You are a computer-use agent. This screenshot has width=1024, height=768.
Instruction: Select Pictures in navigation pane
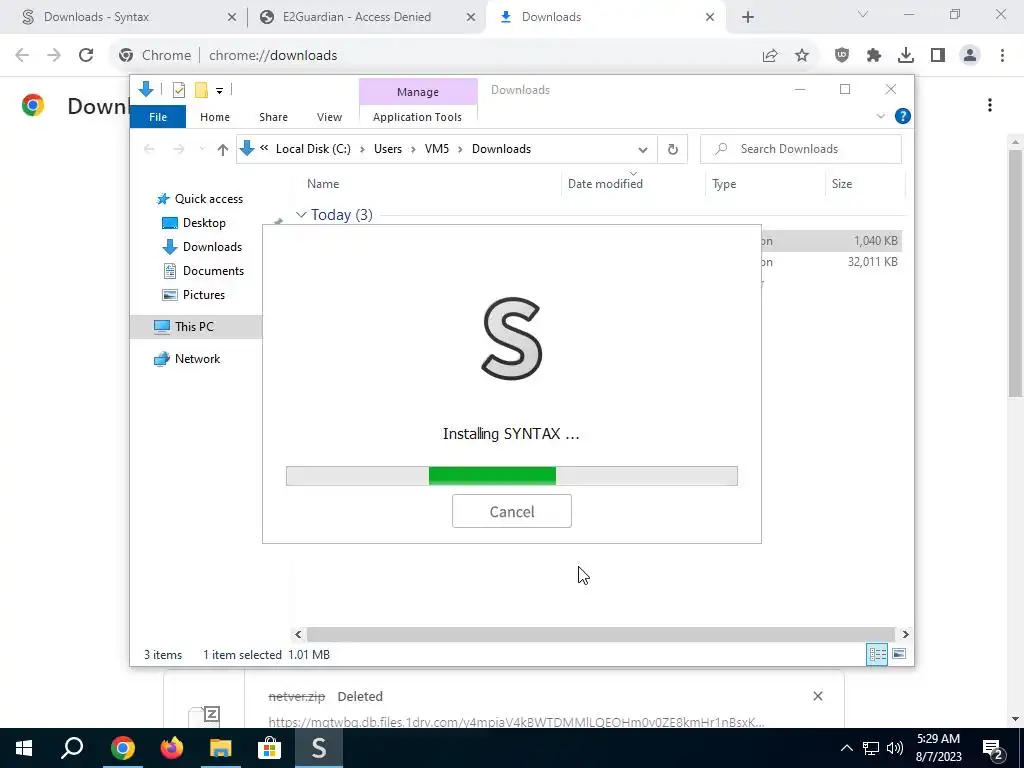[193, 295]
